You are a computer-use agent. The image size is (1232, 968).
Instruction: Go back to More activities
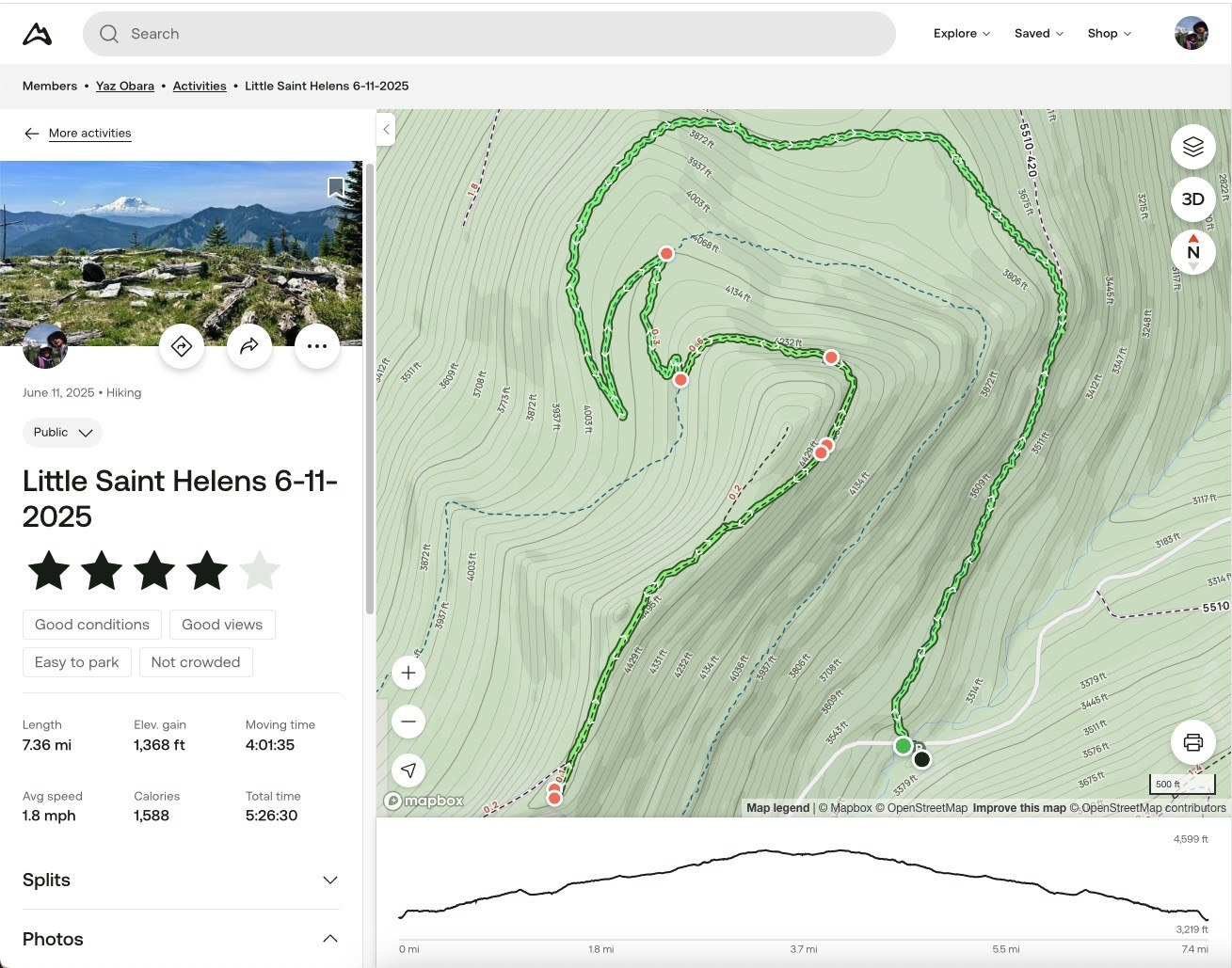click(89, 134)
